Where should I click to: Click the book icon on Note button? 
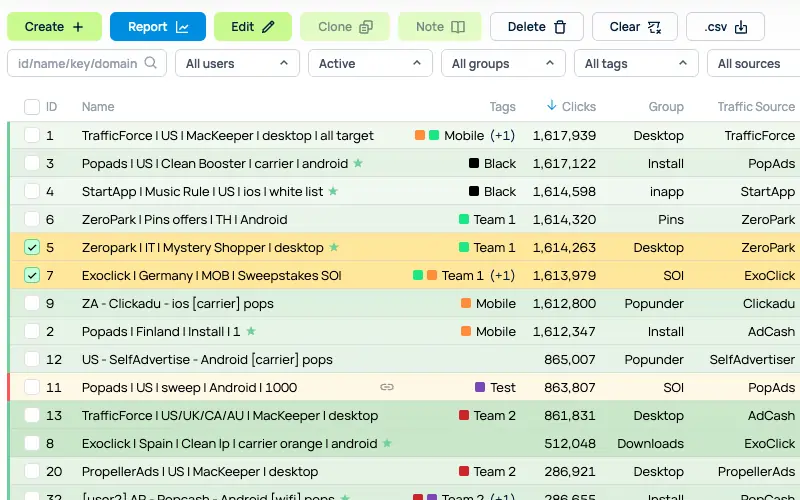pos(458,27)
